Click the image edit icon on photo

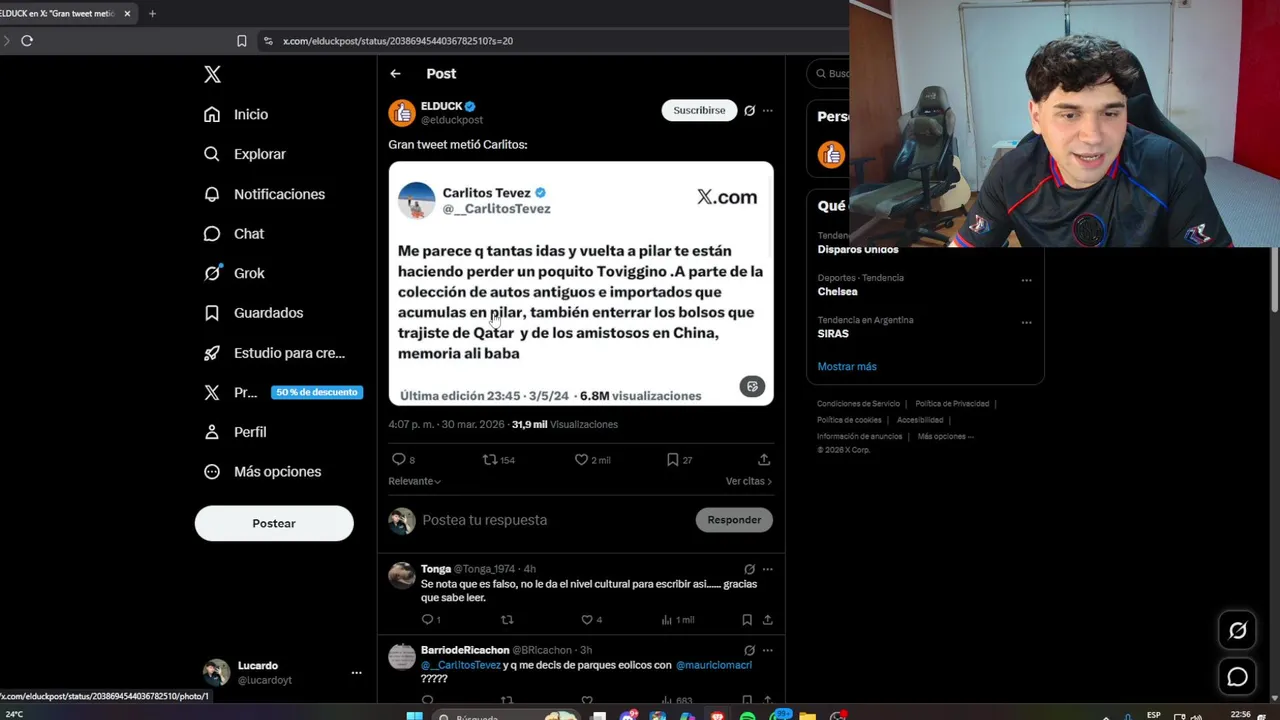752,386
